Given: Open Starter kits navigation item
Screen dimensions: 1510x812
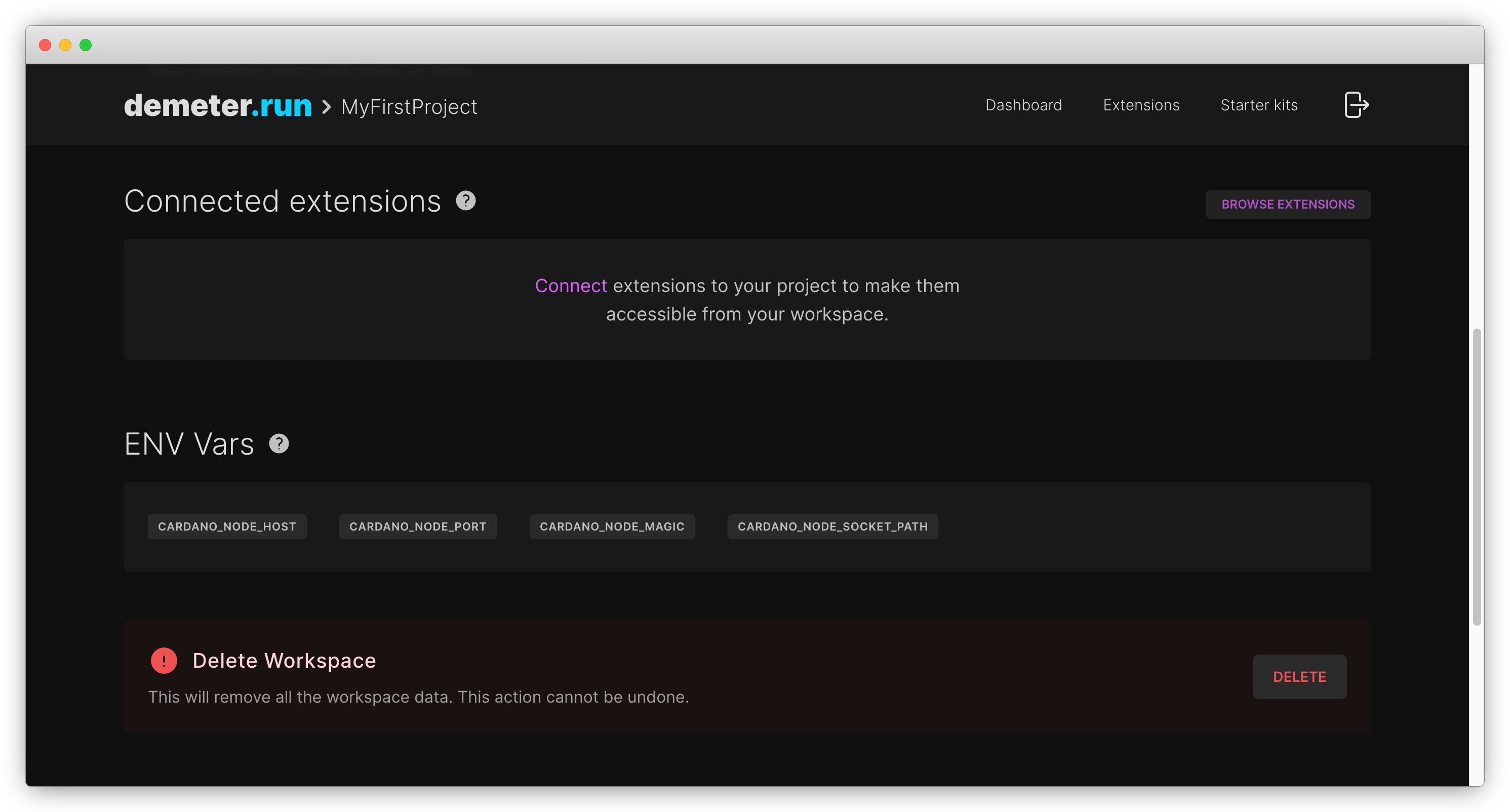Looking at the screenshot, I should pyautogui.click(x=1258, y=105).
